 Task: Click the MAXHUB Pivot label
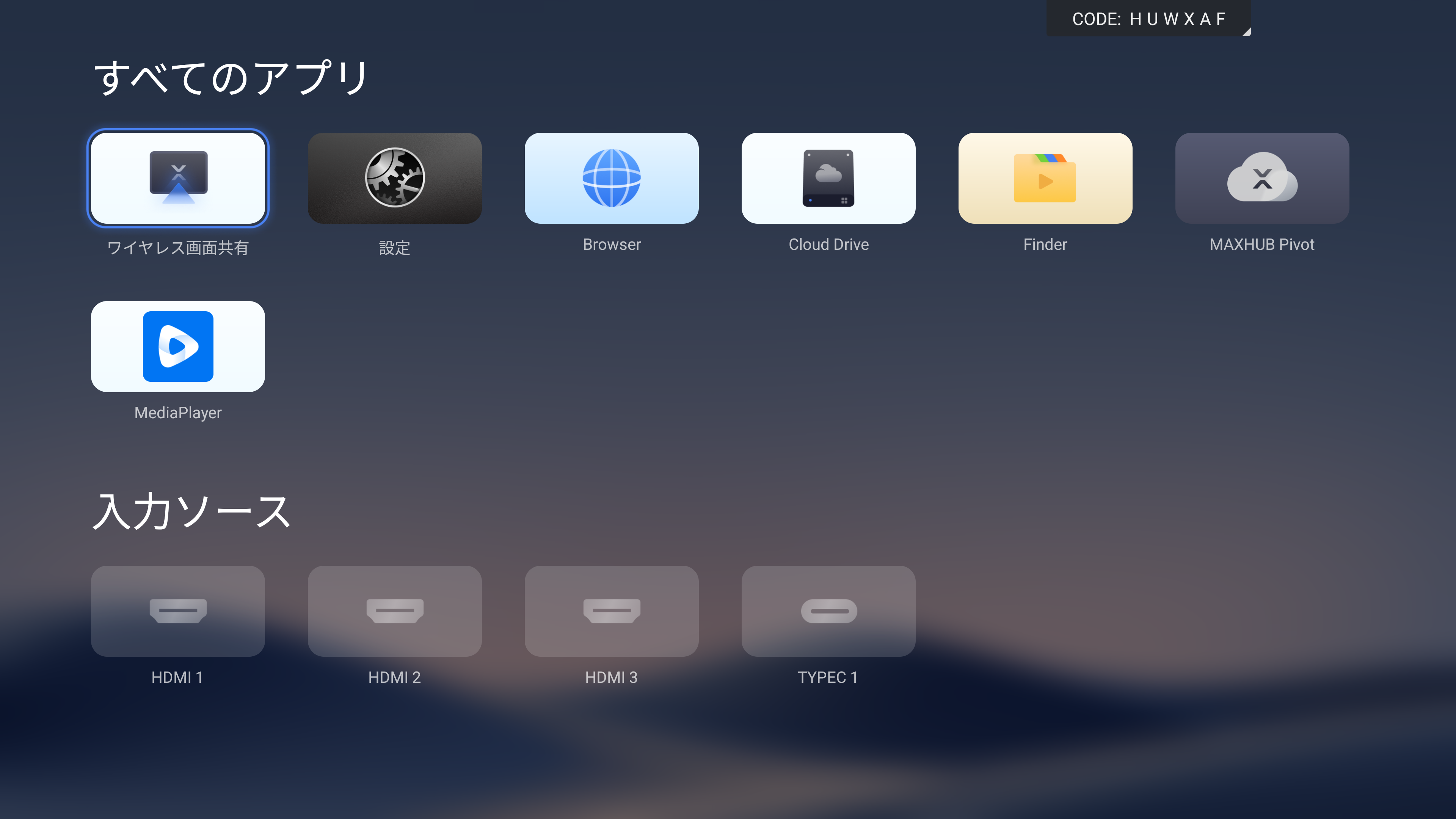tap(1261, 244)
